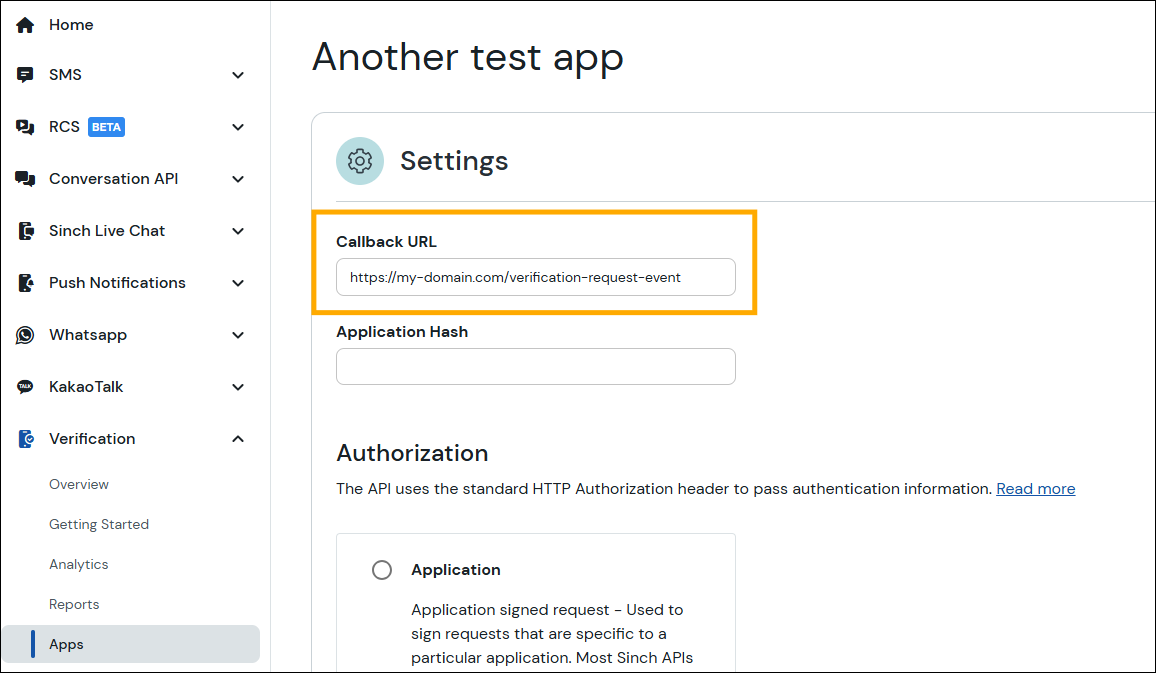Navigate to Getting Started under Verification
This screenshot has width=1156, height=673.
99,524
